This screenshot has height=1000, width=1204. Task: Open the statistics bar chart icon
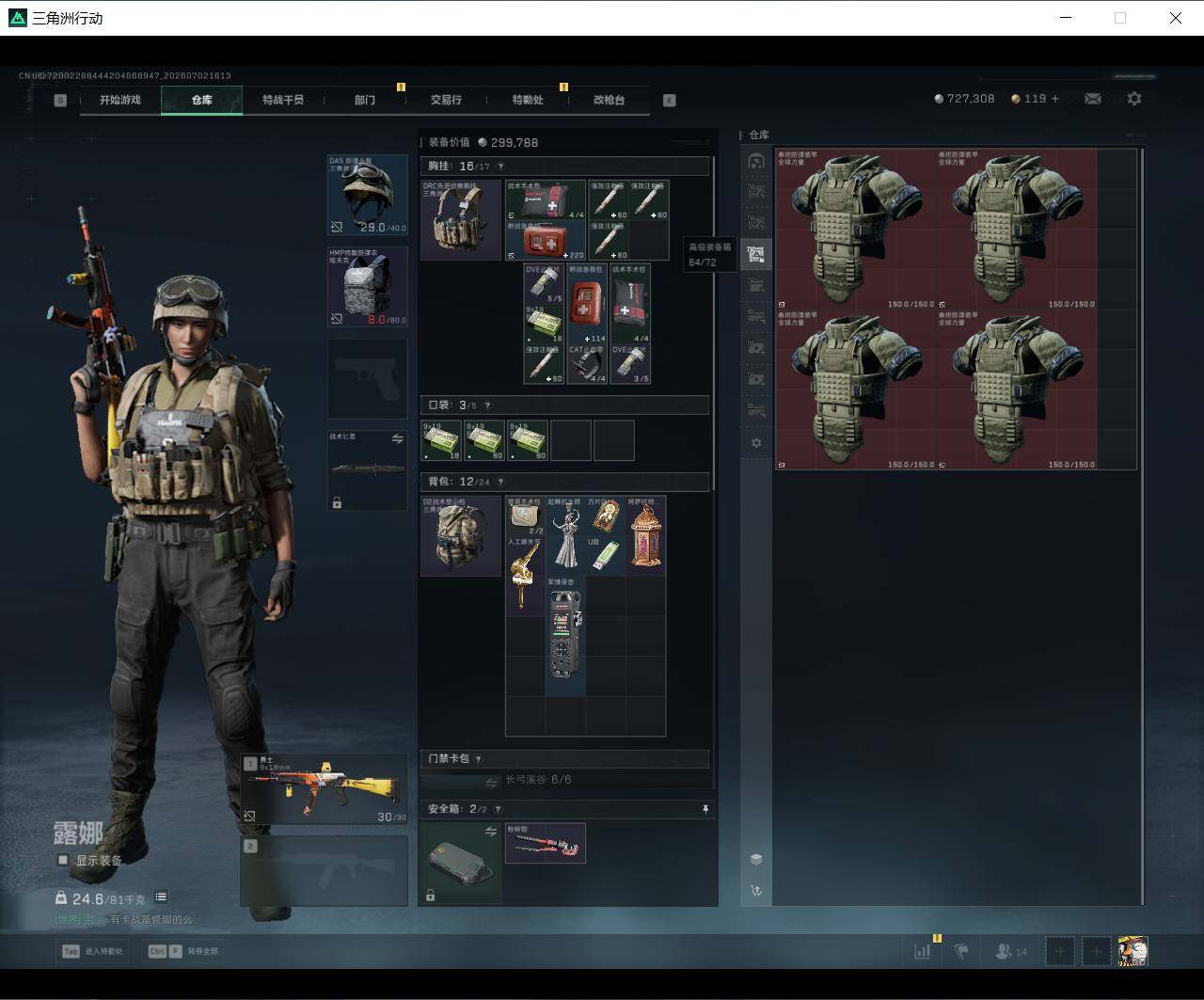click(922, 951)
